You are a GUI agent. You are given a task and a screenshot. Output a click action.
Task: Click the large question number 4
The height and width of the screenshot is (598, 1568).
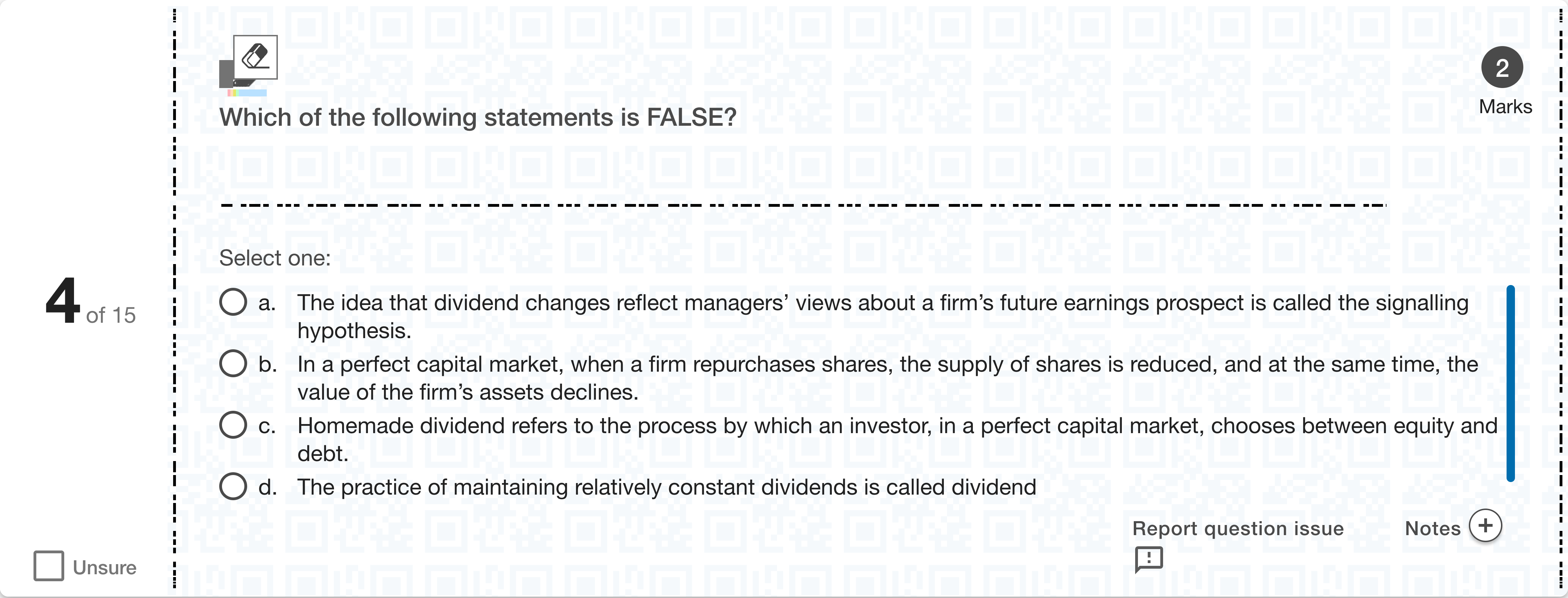tap(63, 300)
